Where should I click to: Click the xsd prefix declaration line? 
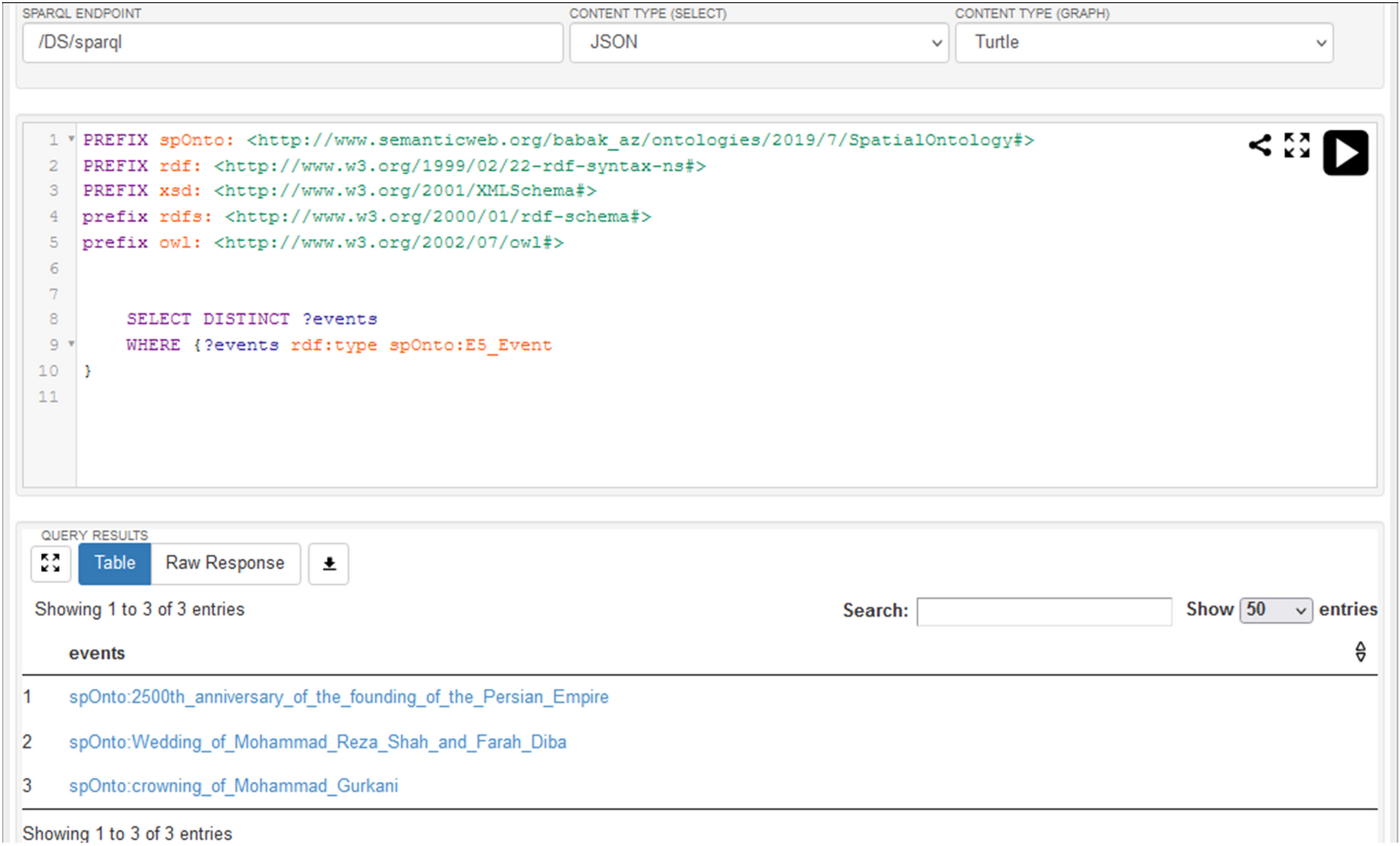[x=340, y=191]
